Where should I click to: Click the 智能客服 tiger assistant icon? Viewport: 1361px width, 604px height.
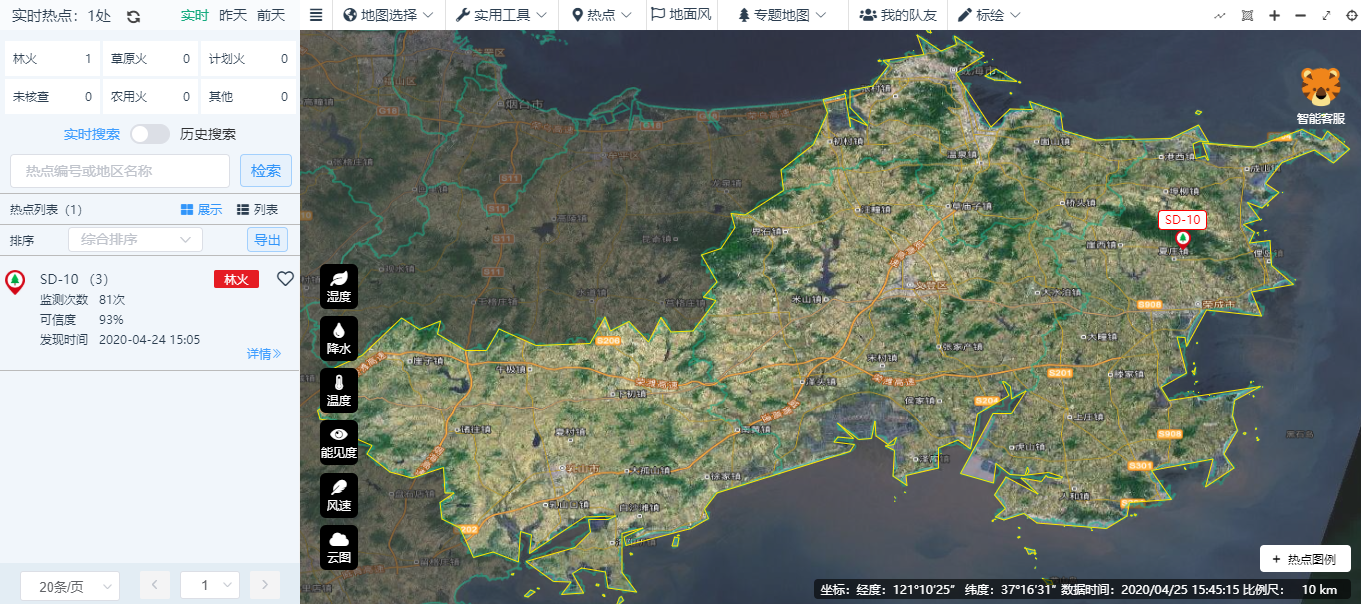click(1320, 96)
